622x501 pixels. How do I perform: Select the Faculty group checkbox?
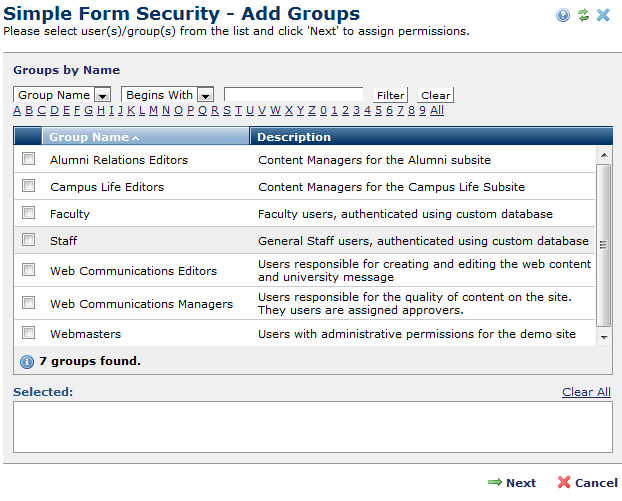tap(29, 213)
